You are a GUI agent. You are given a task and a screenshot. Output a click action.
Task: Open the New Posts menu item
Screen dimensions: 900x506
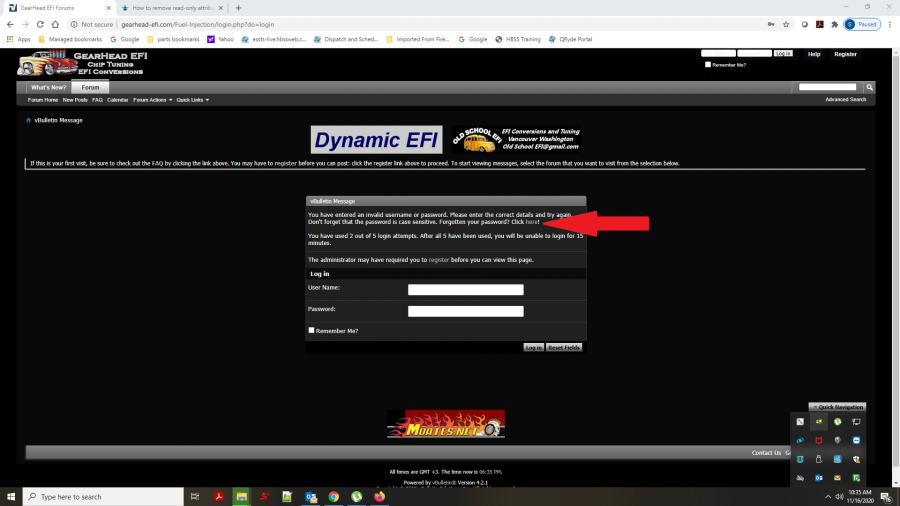(75, 100)
